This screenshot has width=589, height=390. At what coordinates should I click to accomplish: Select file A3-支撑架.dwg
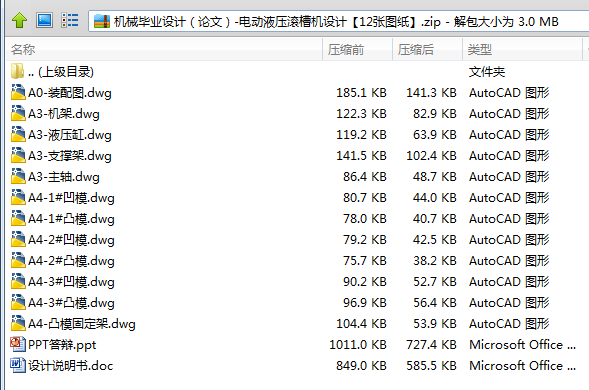(x=69, y=156)
